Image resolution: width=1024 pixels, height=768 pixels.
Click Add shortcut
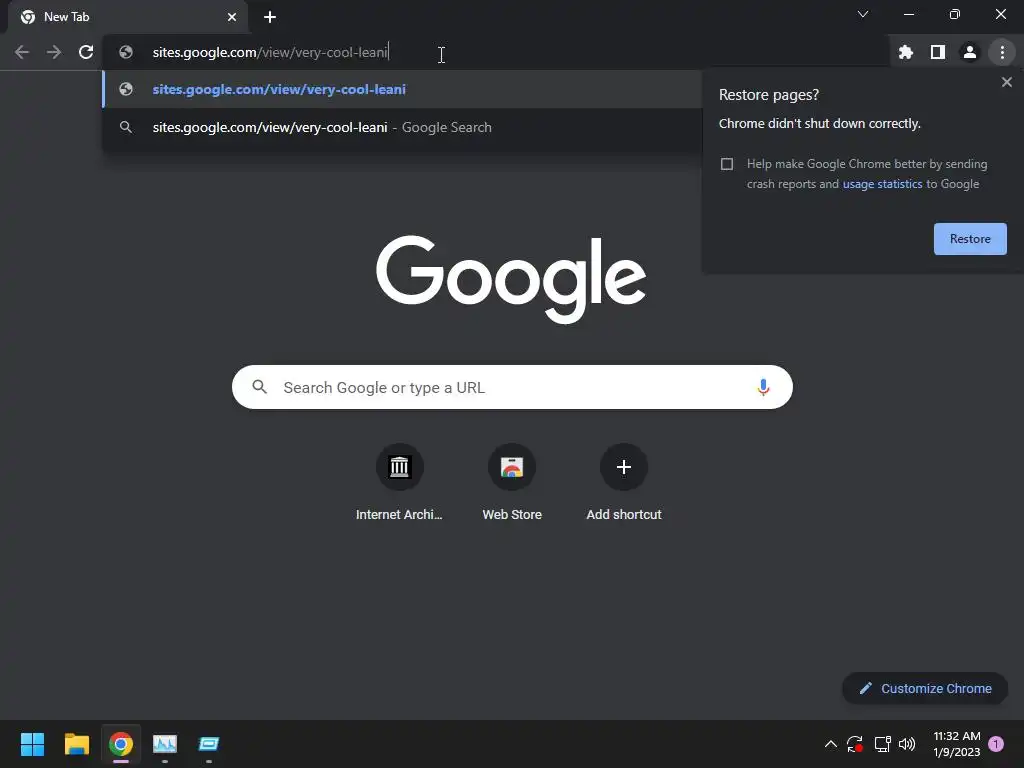[624, 483]
